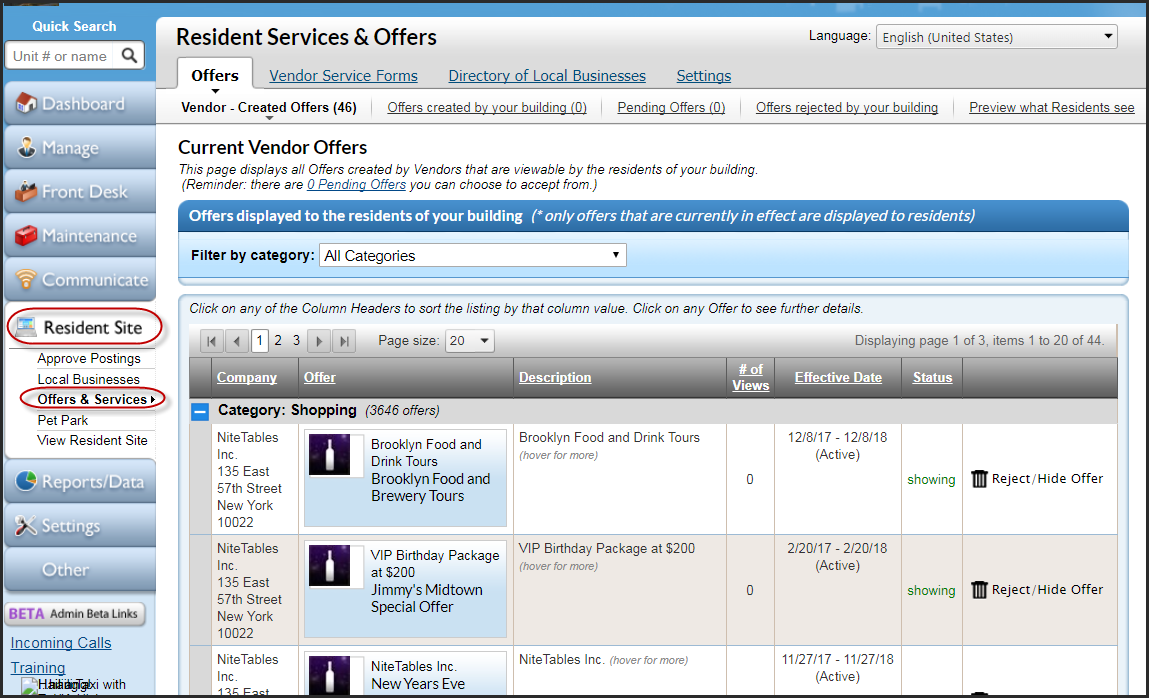Click the 11/27/17 - 11/27/18 effective date
Screen dimensions: 1149x698
point(837,659)
